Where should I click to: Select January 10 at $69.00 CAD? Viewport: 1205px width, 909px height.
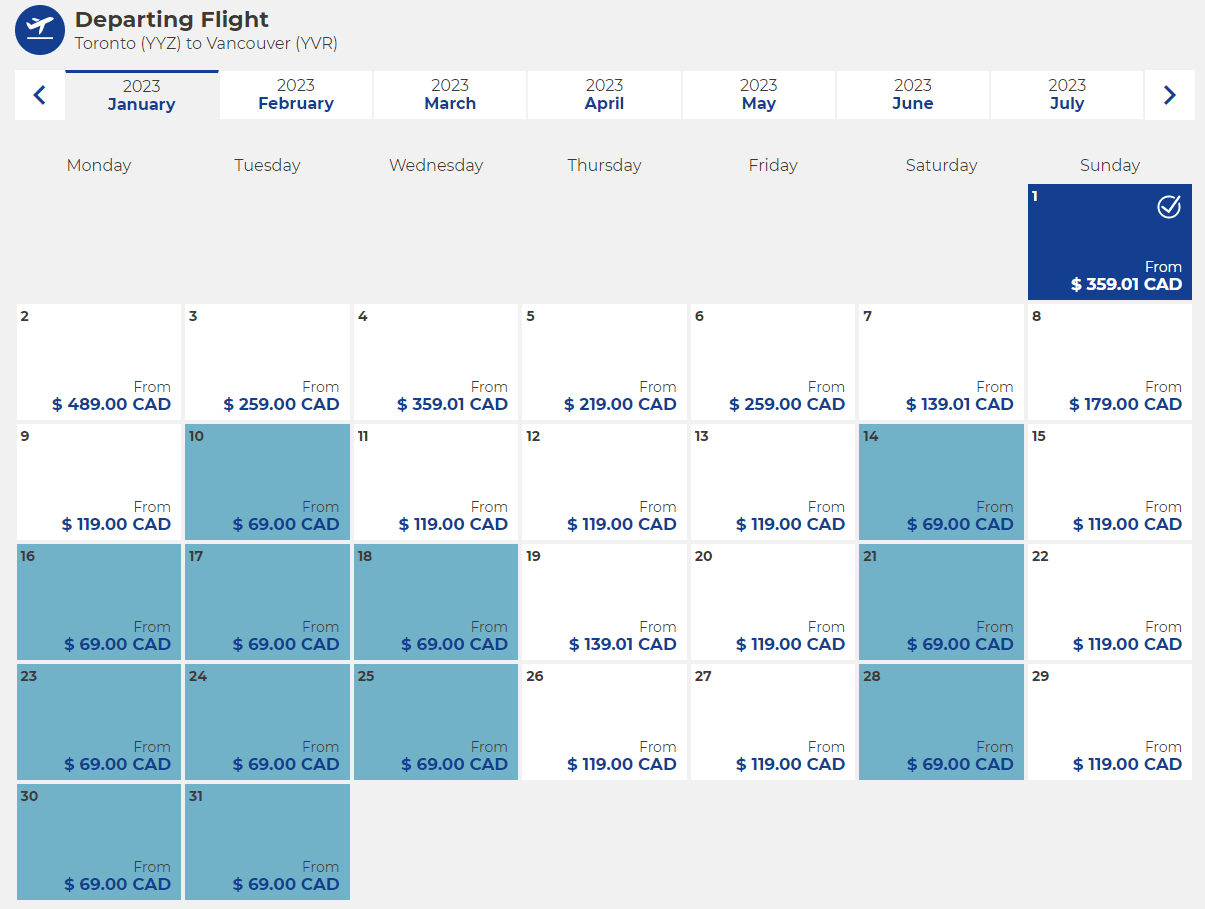point(267,482)
